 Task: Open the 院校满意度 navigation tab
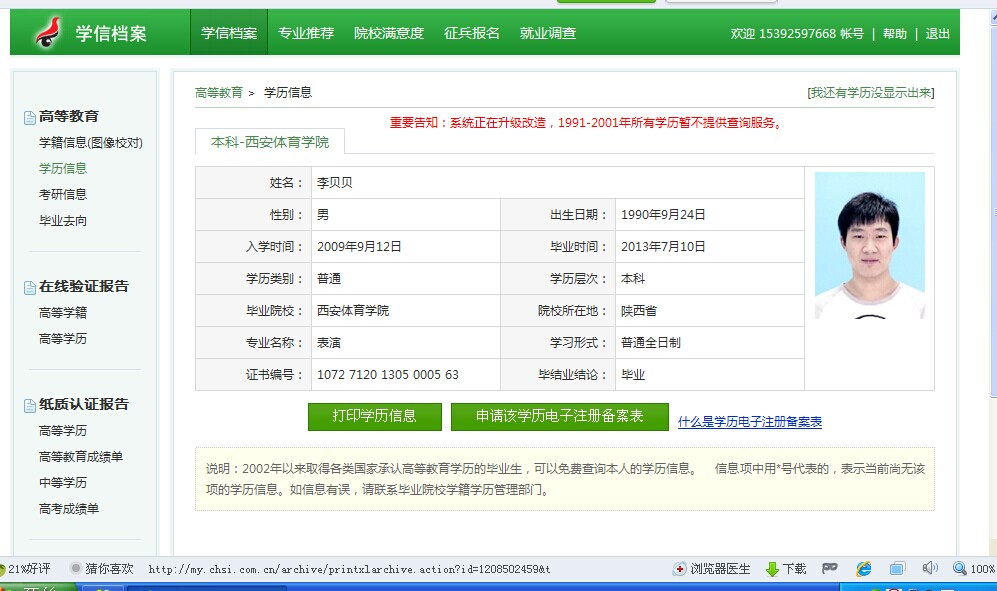point(388,32)
